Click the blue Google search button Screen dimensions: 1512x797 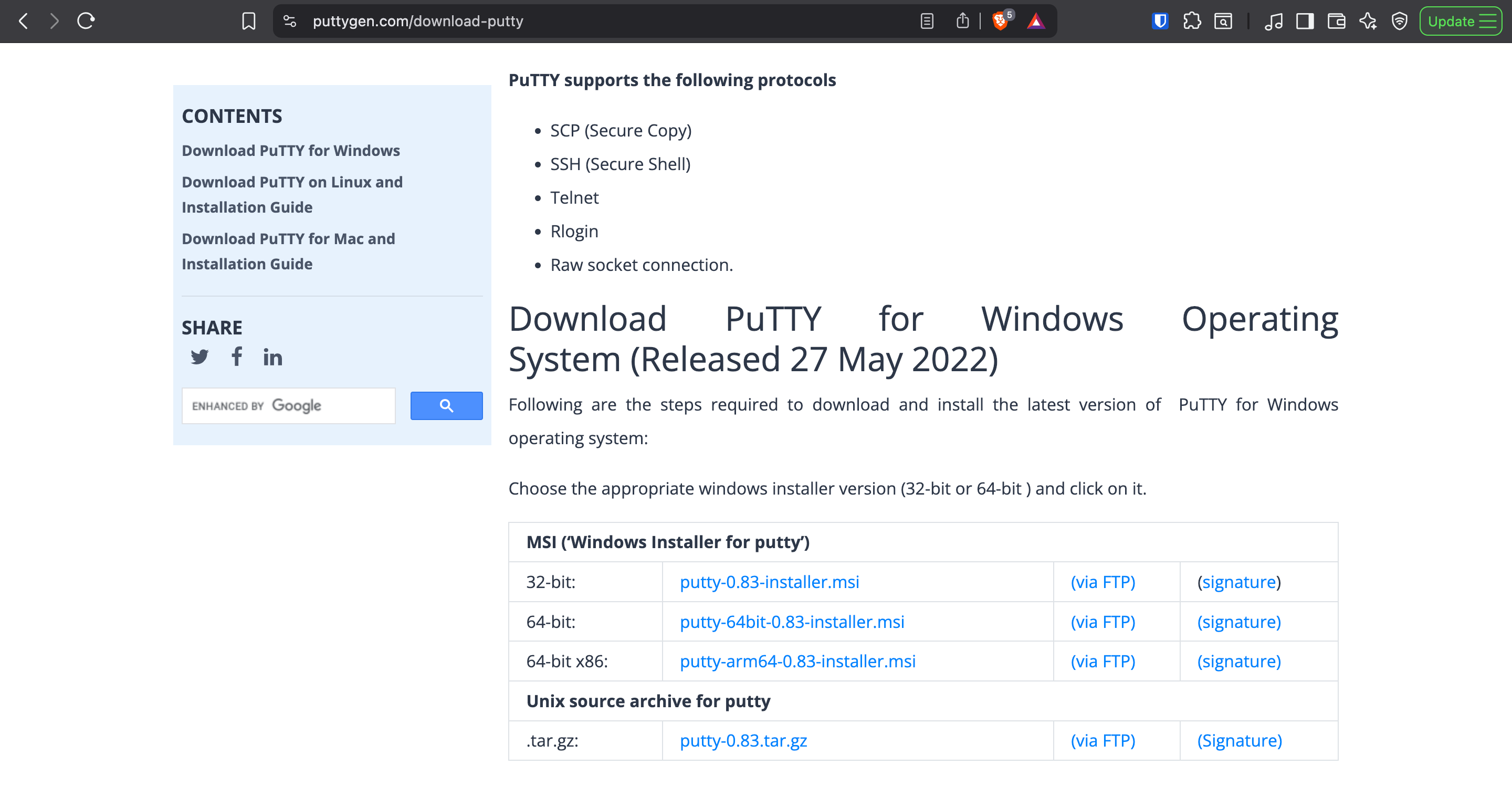(446, 405)
